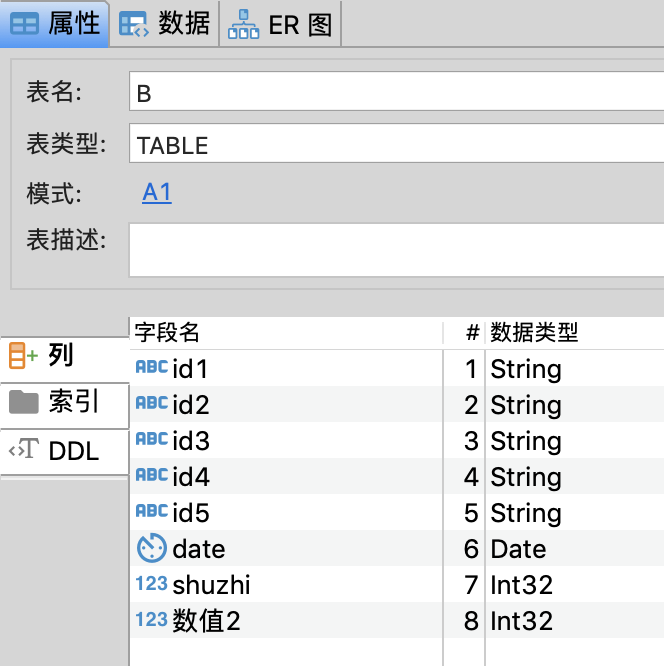
Task: Show the DDL section
Action: pyautogui.click(x=64, y=451)
